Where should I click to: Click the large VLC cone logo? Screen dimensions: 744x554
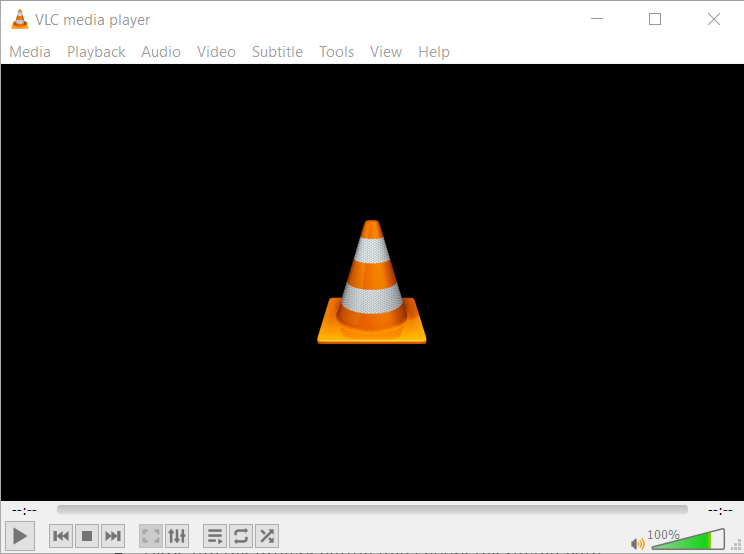tap(372, 282)
